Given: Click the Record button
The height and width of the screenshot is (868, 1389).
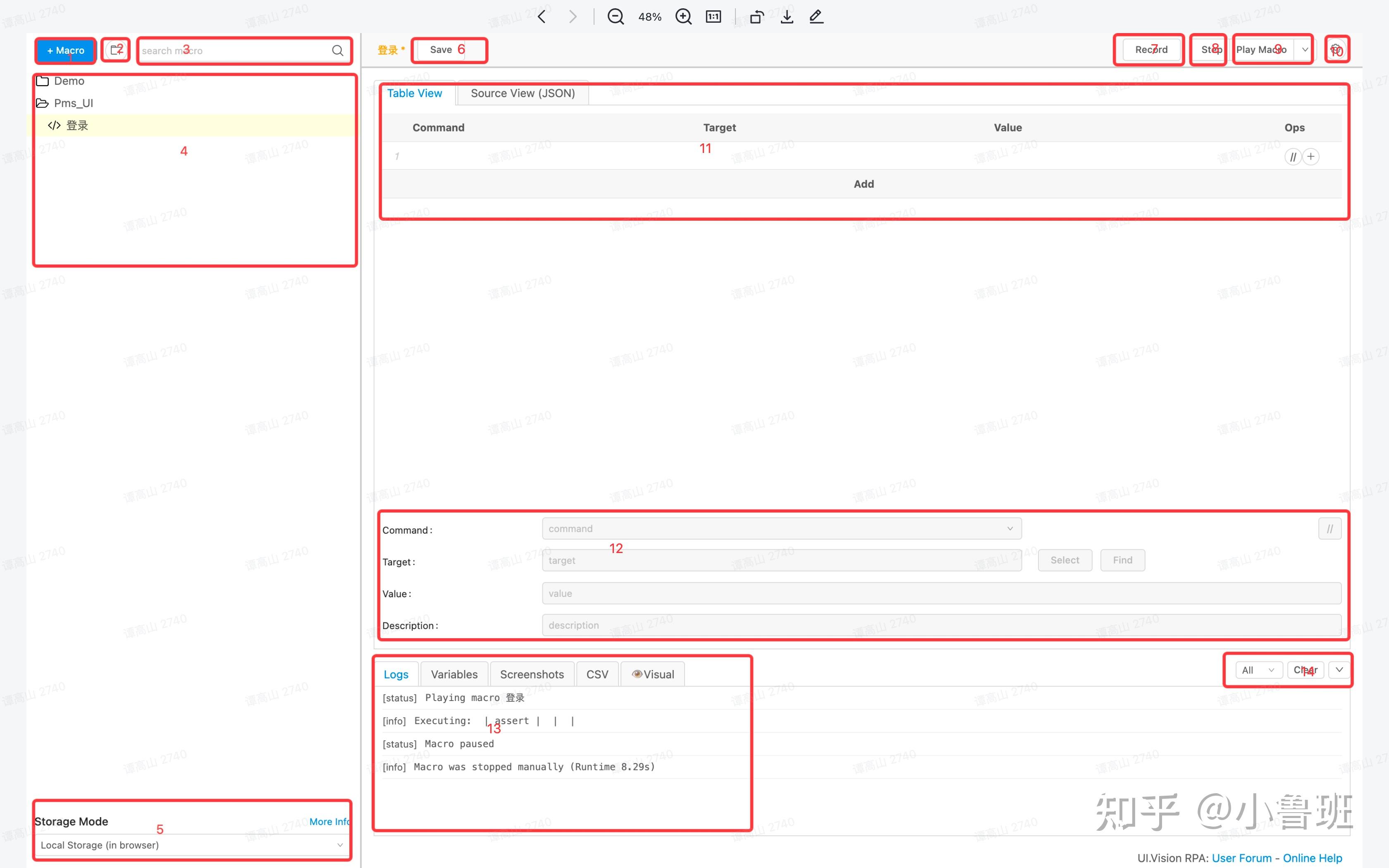Looking at the screenshot, I should coord(1151,50).
